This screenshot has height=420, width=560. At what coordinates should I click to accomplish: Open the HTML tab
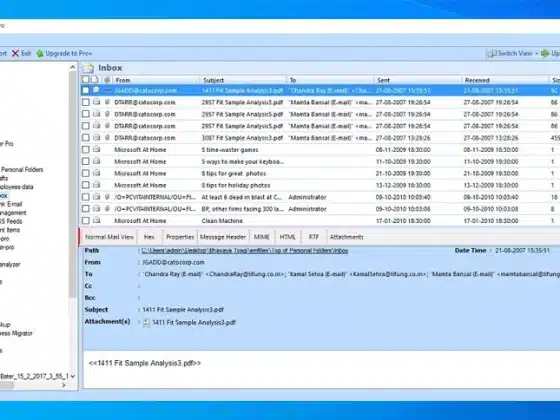tap(288, 237)
